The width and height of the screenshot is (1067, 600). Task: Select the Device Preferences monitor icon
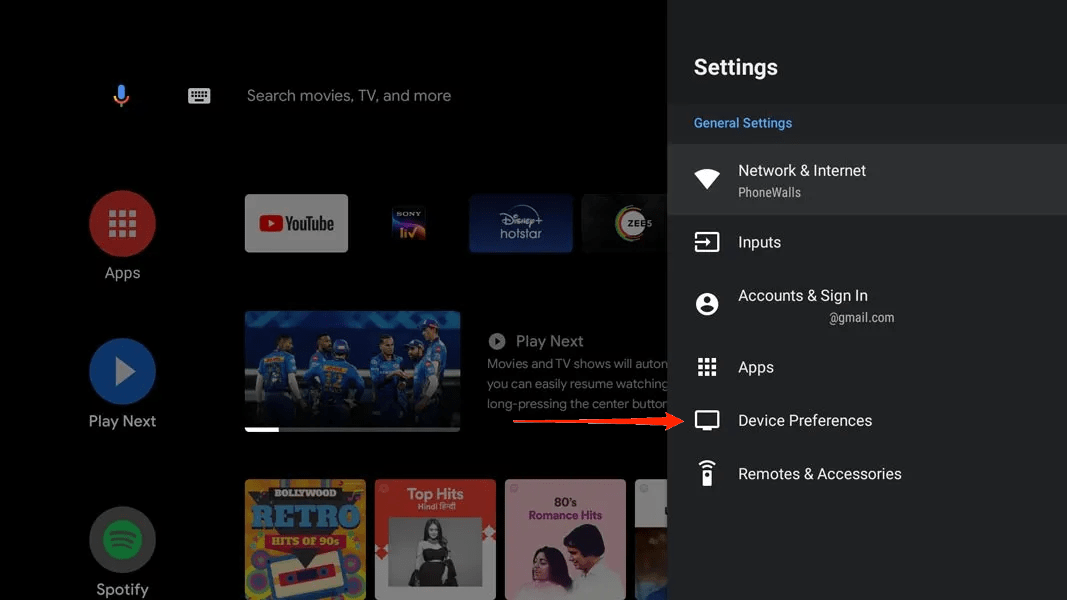[x=707, y=420]
